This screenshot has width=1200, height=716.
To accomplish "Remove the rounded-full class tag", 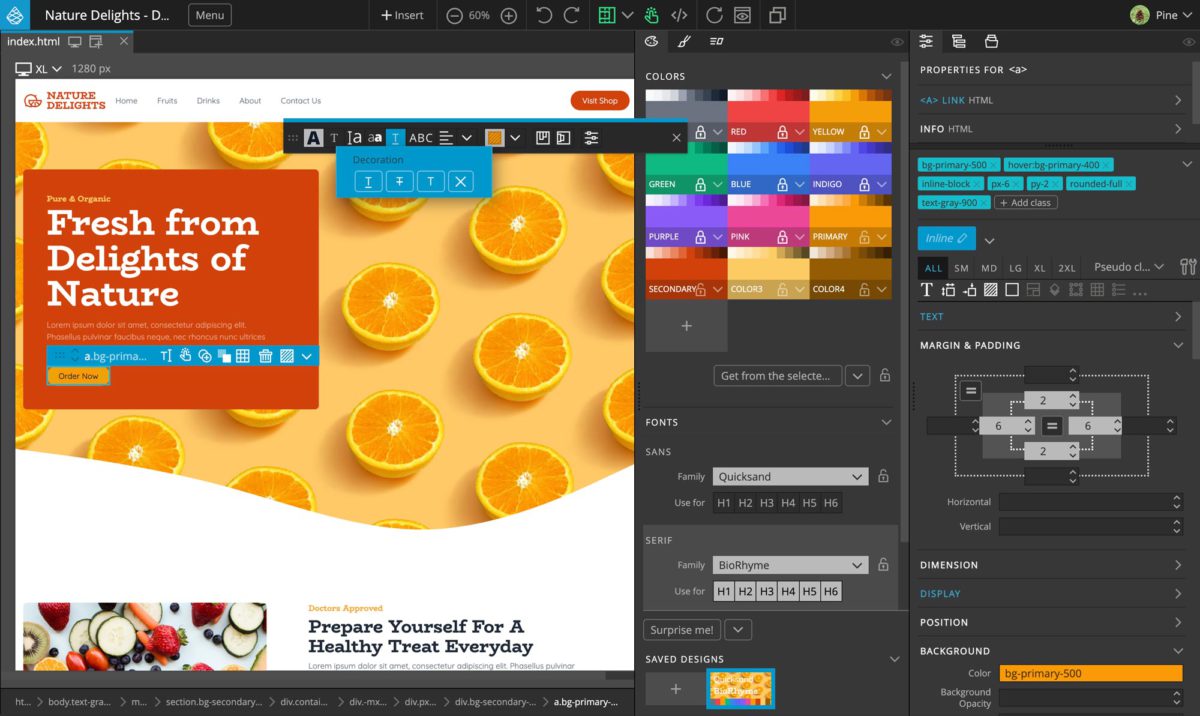I will 1128,184.
